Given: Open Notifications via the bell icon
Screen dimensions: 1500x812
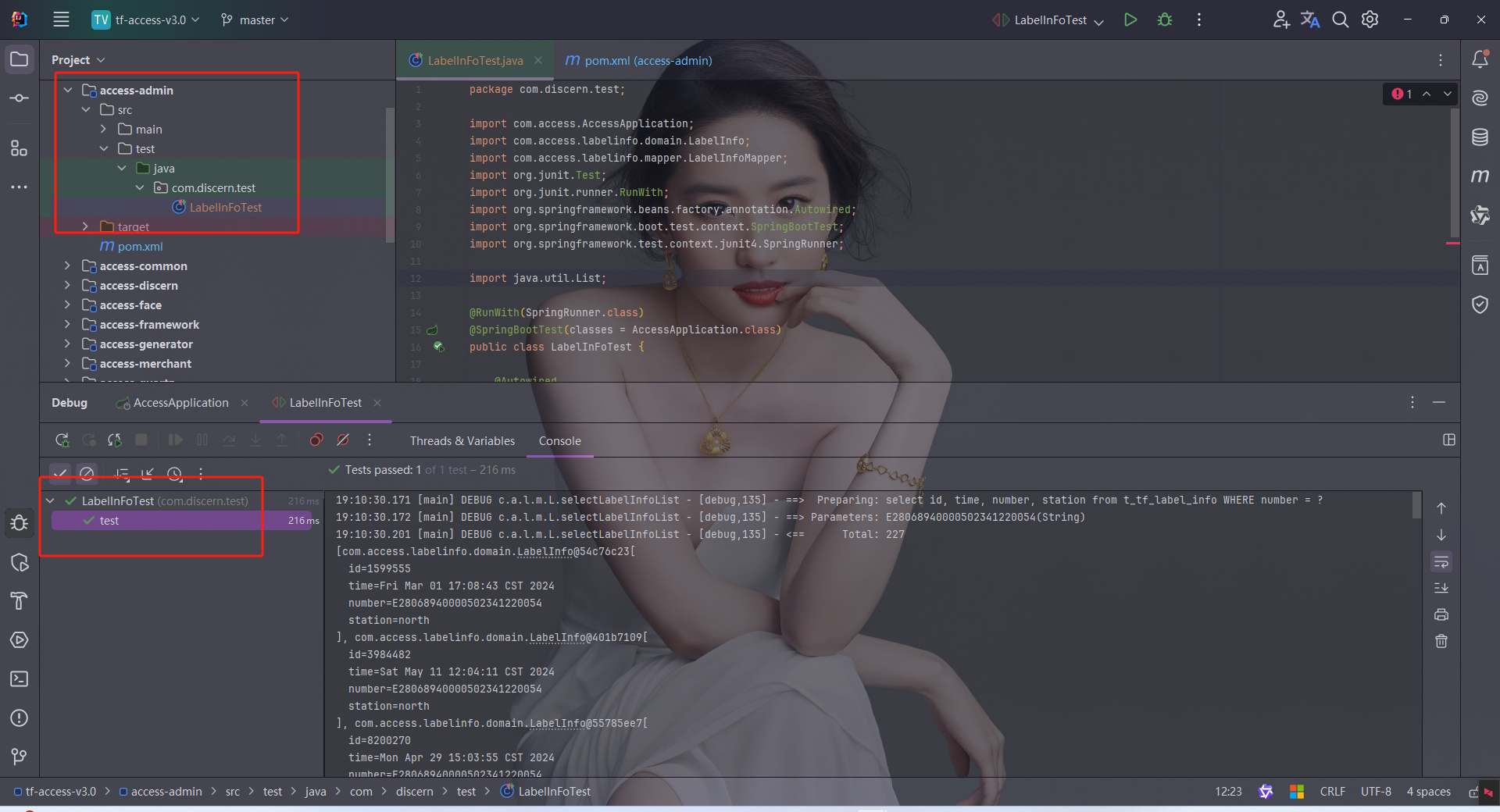Looking at the screenshot, I should pos(1481,59).
